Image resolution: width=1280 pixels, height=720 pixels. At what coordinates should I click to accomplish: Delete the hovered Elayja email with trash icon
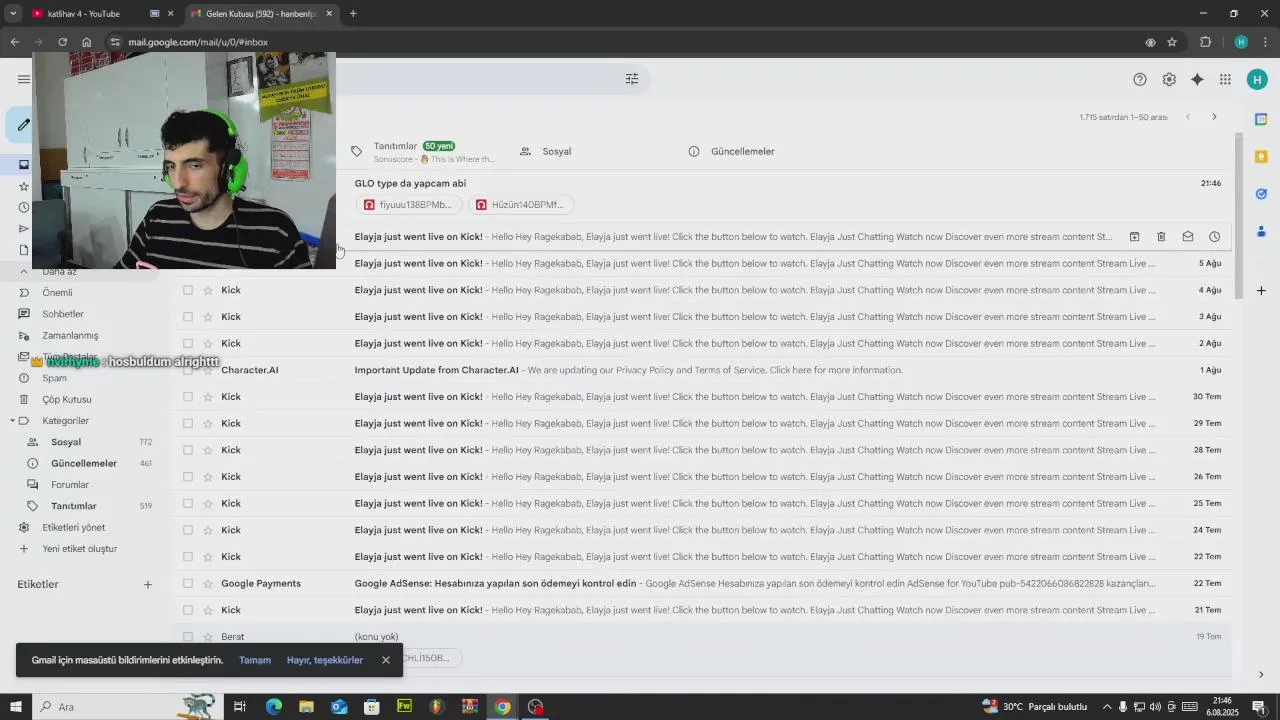click(1161, 237)
